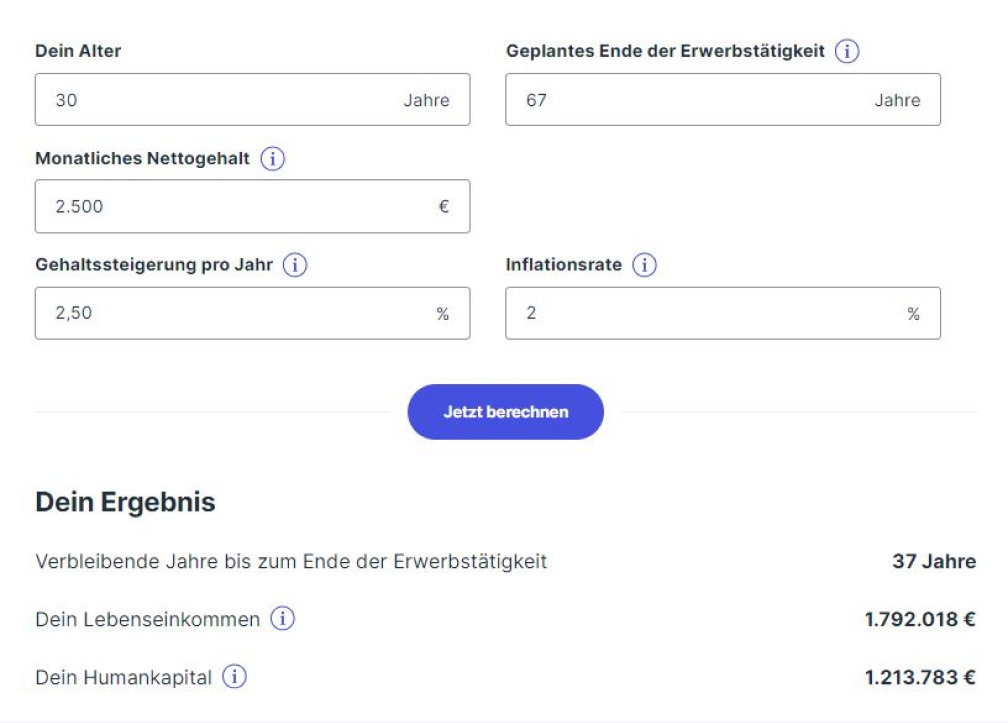
Task: Click the Gehaltssteigerung field showing 2,50
Action: [x=253, y=313]
